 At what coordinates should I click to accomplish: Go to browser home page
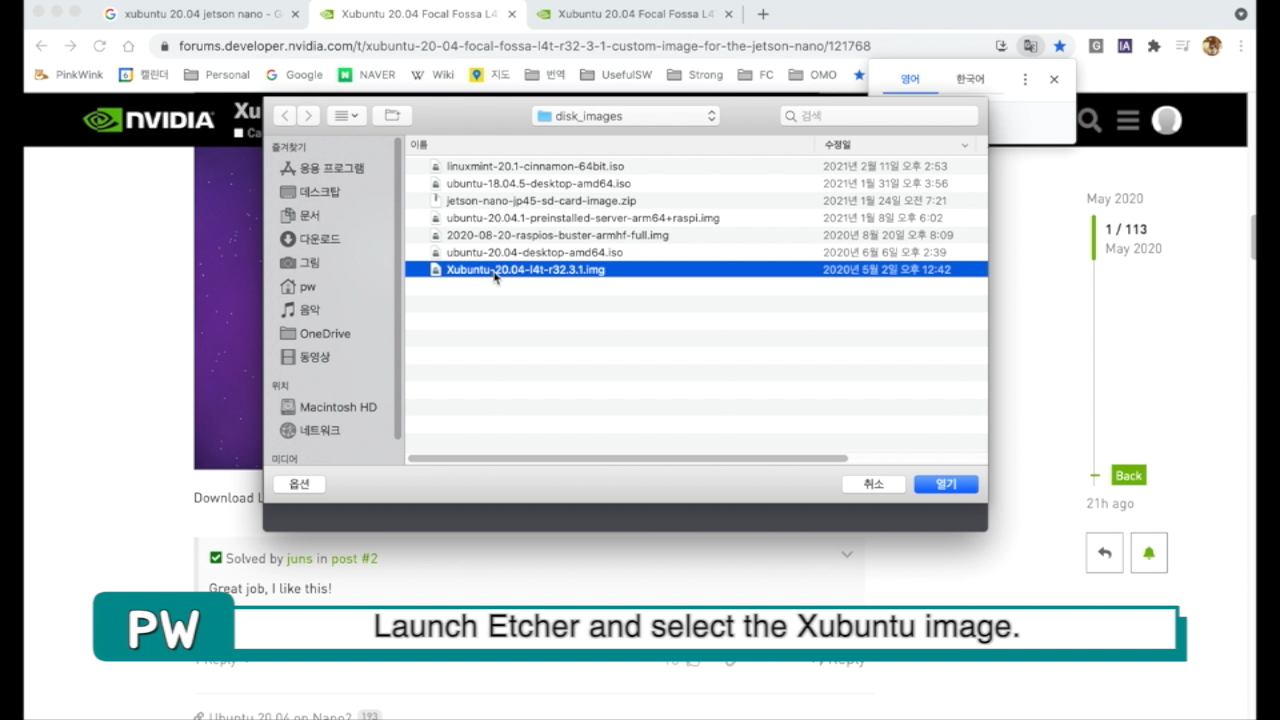128,46
